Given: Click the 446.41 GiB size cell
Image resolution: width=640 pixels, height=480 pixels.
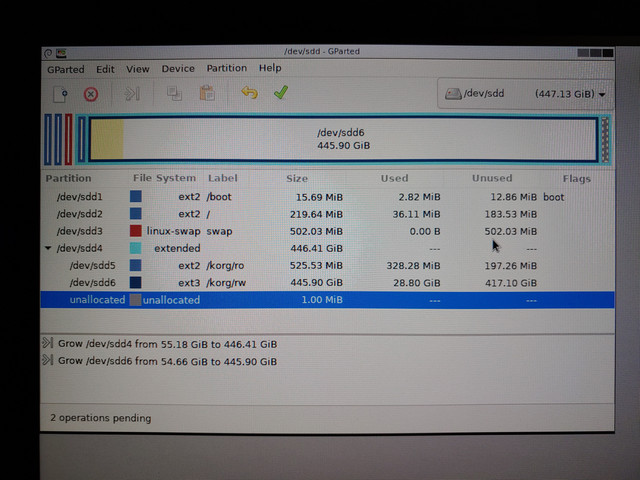Looking at the screenshot, I should coord(316,248).
